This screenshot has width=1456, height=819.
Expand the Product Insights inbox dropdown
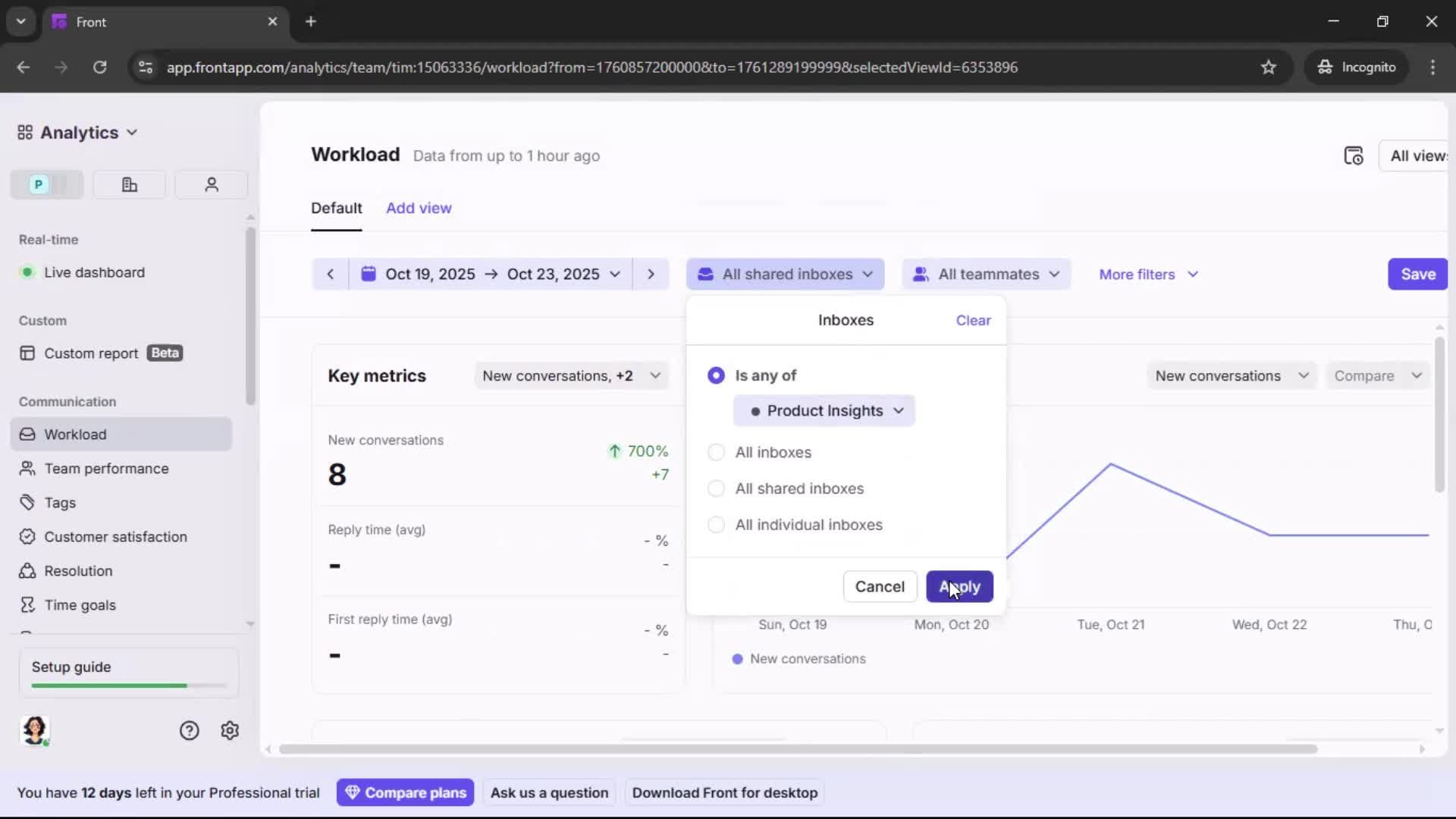click(825, 410)
